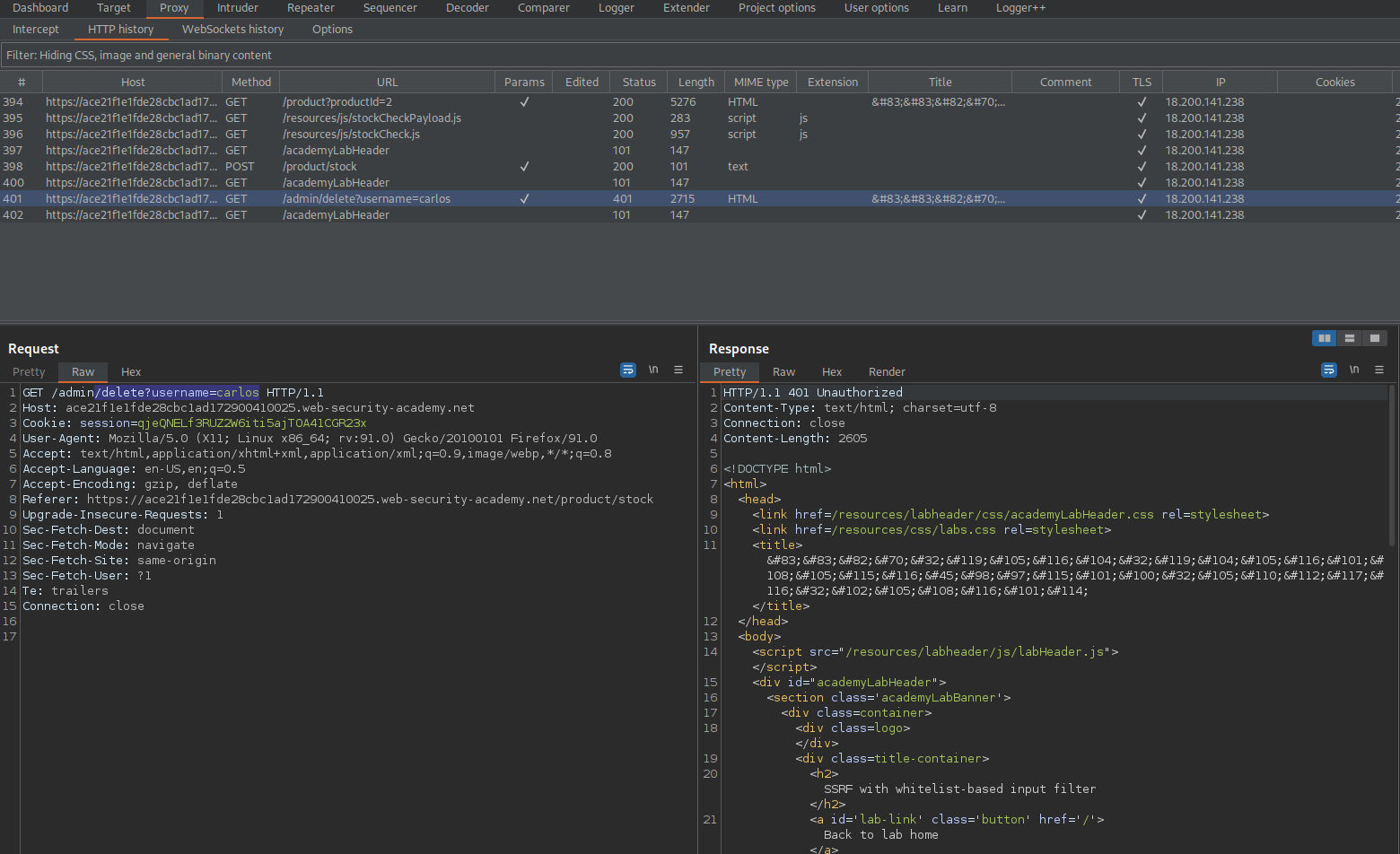Select row 395 stockCheckPayload.js request

tap(700, 118)
